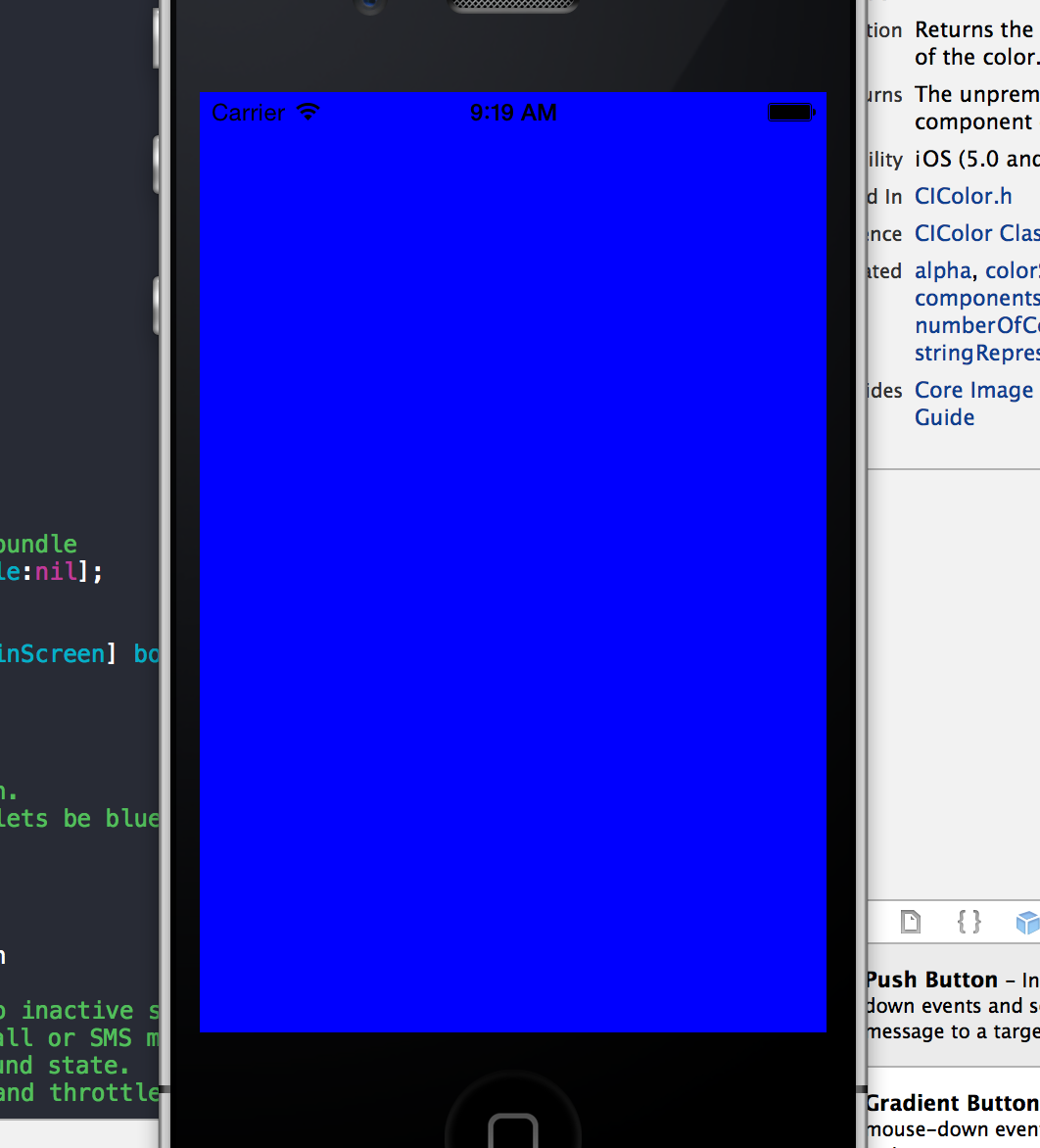Viewport: 1040px width, 1148px height.
Task: Open the components related link
Action: pos(975,298)
